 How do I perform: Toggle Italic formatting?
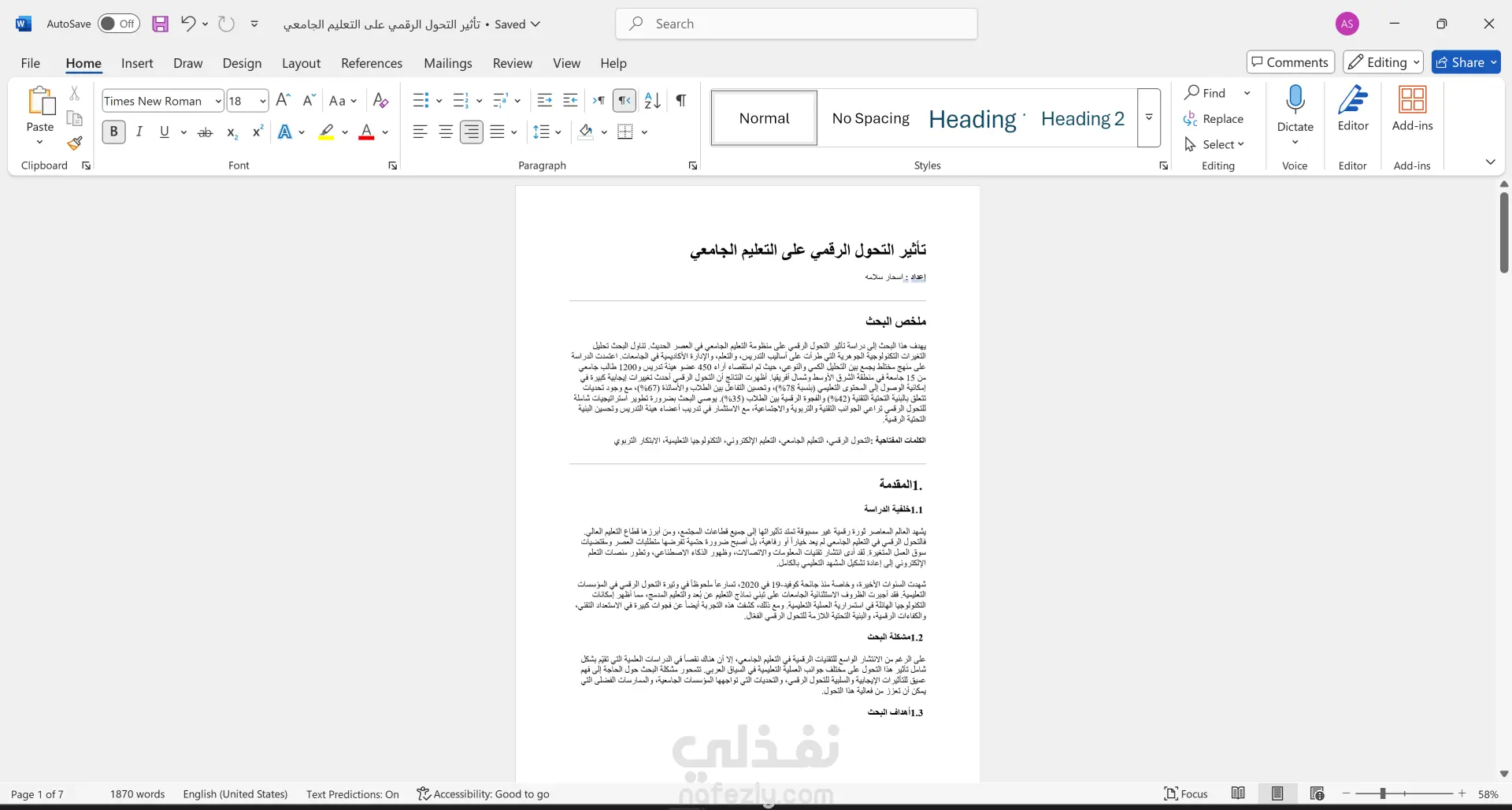coord(139,132)
